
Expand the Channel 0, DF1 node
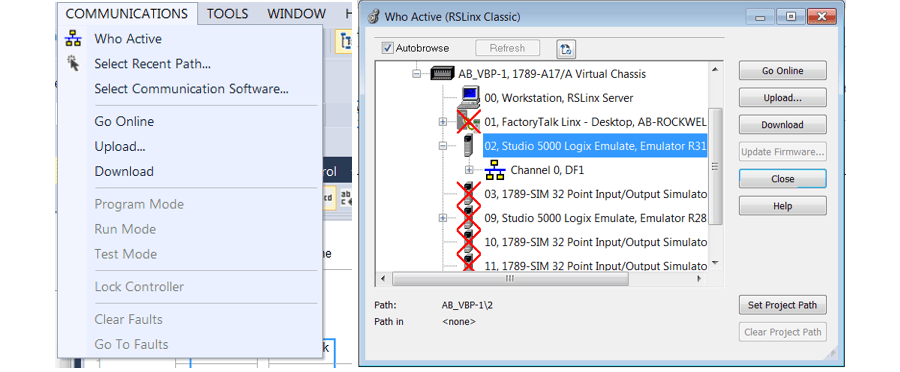pyautogui.click(x=469, y=170)
